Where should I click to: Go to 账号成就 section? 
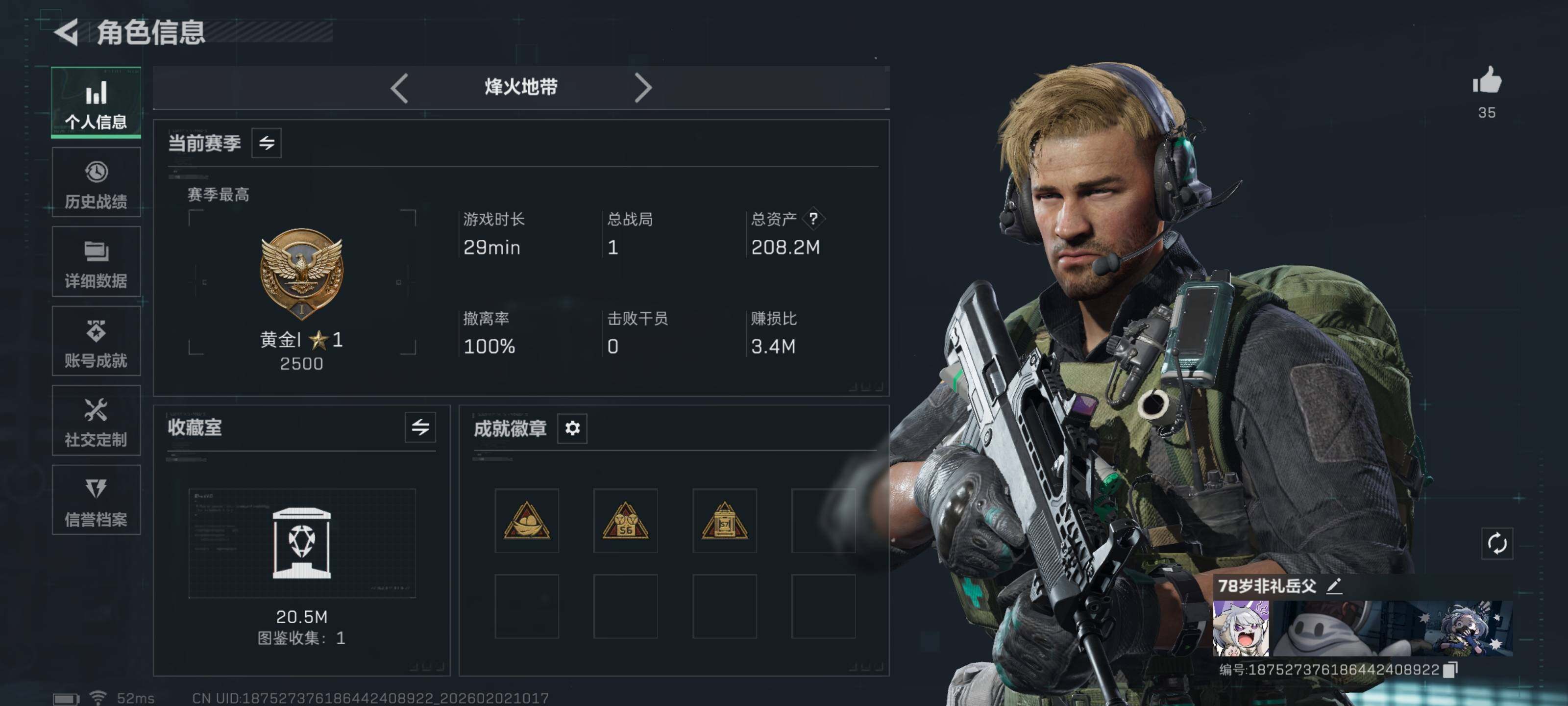coord(96,341)
